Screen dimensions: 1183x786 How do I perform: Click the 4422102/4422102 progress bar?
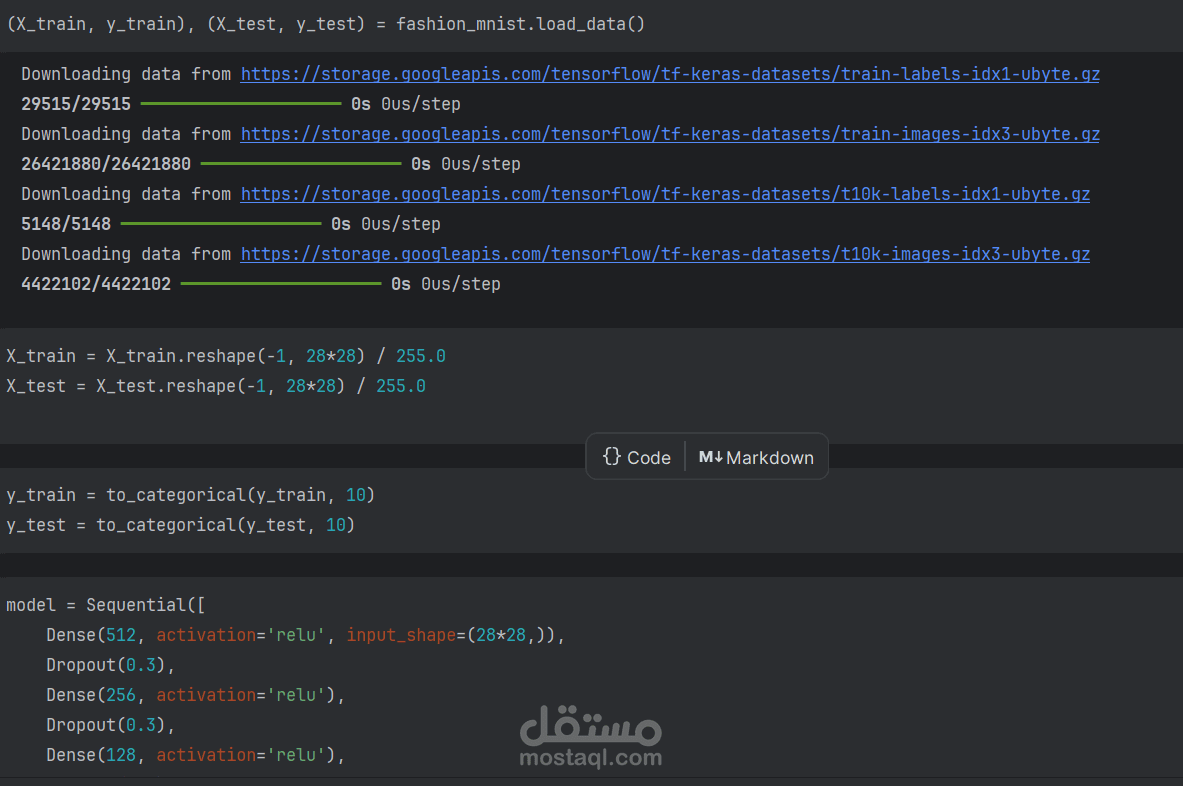[281, 284]
